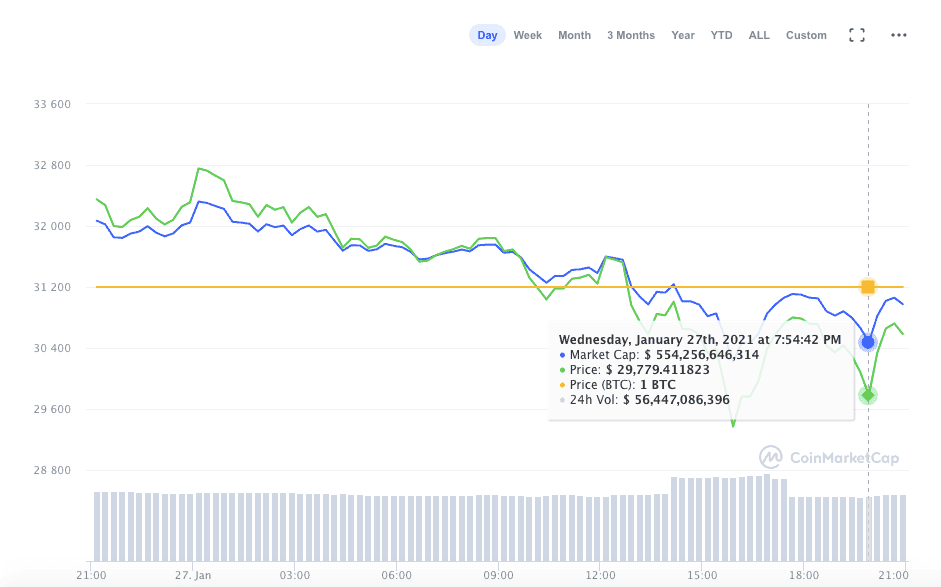The width and height of the screenshot is (941, 587).
Task: Show ALL historical data
Action: pyautogui.click(x=759, y=35)
